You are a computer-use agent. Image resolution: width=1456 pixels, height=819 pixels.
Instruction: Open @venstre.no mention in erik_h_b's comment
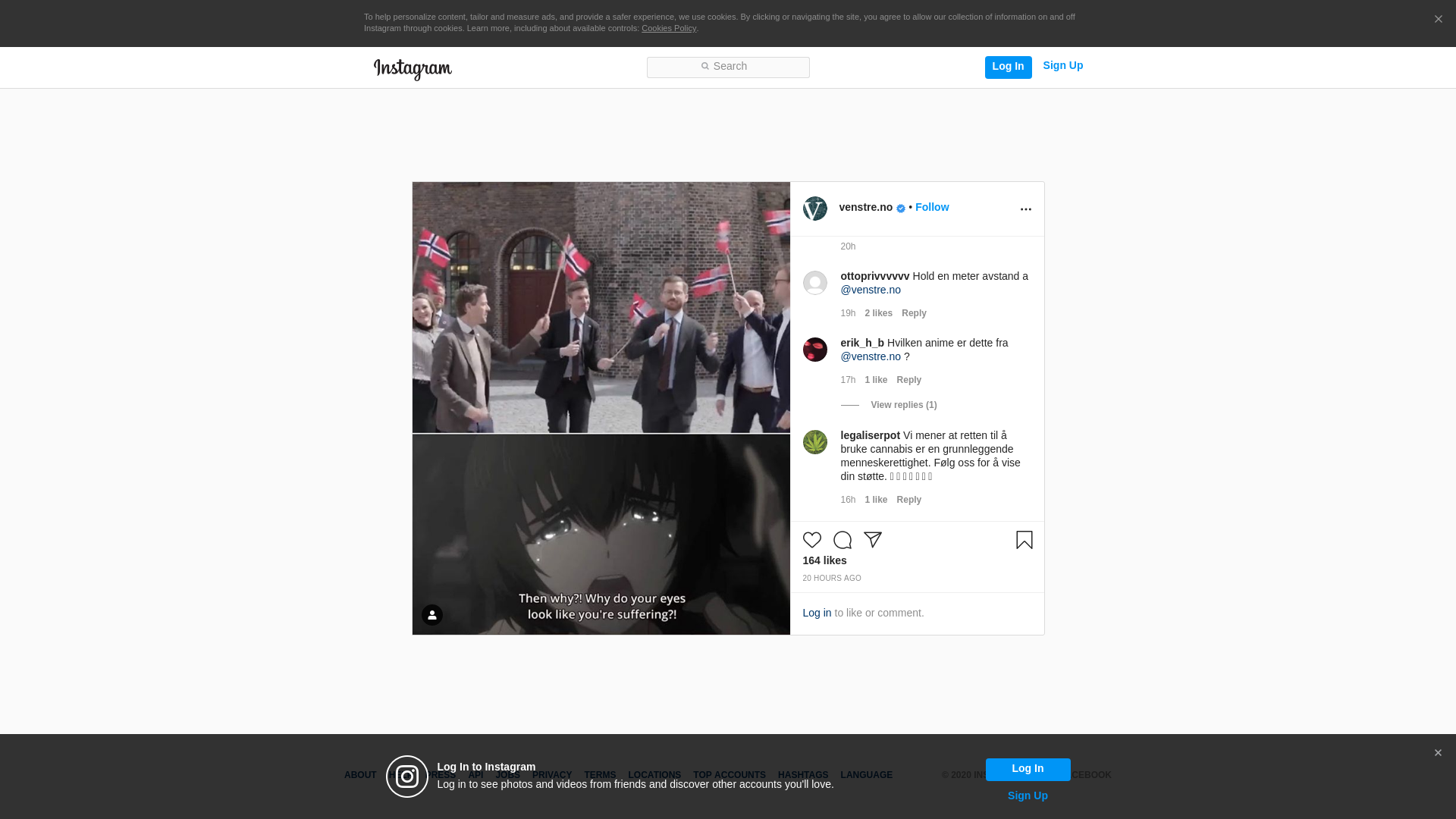[x=871, y=356]
